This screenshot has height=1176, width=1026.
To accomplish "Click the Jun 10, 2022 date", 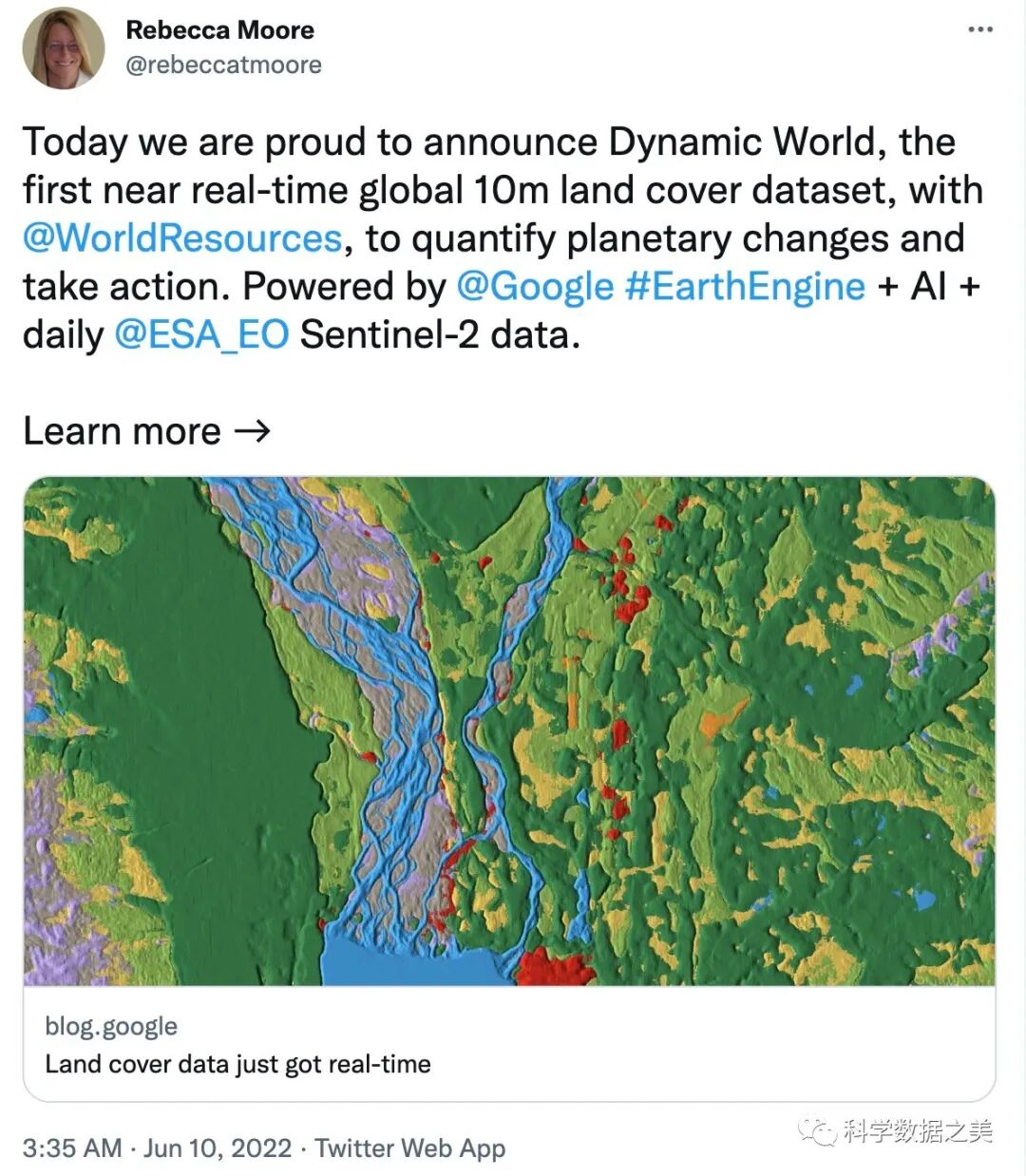I will click(218, 1148).
